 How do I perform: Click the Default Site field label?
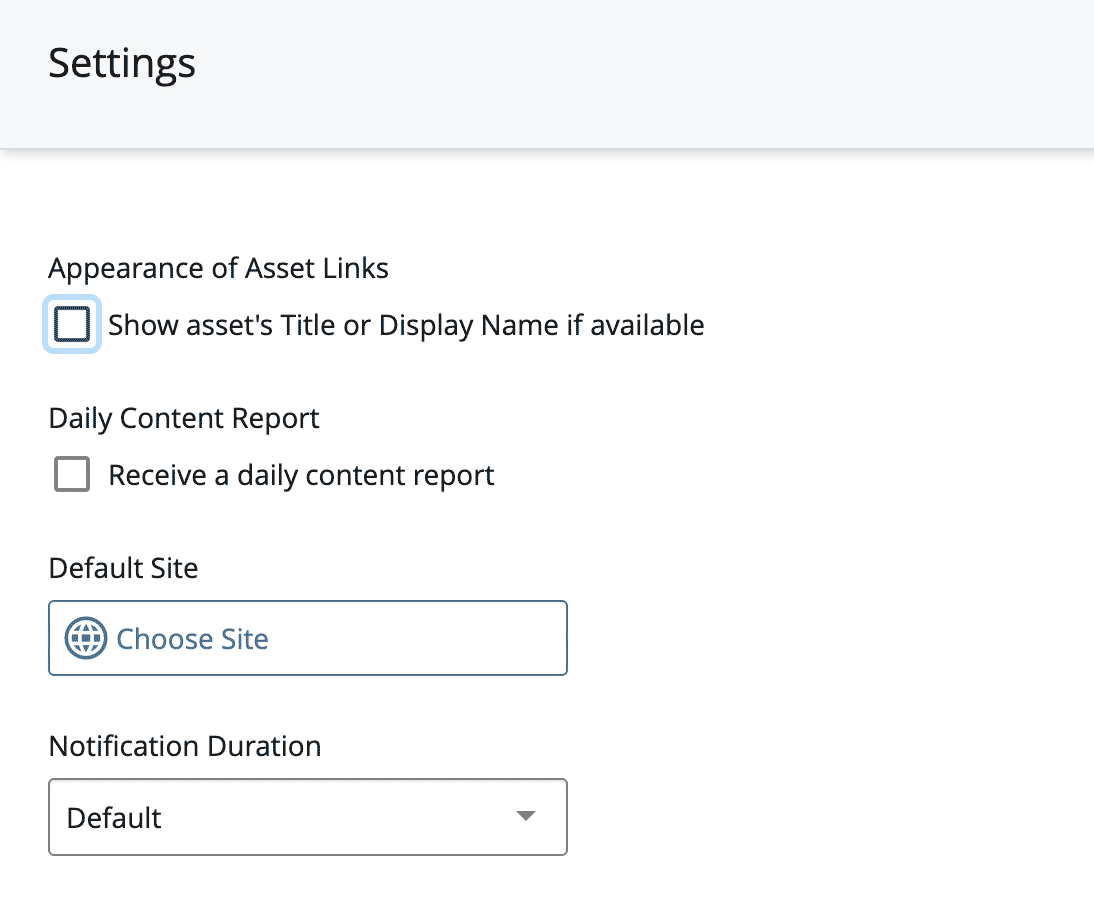click(123, 567)
